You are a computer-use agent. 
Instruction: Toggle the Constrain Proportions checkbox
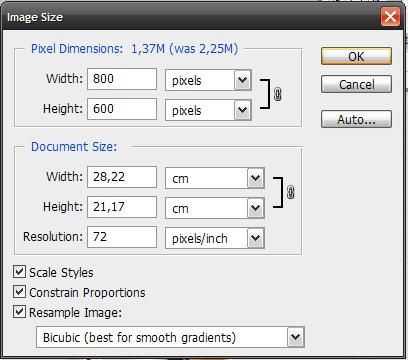pyautogui.click(x=19, y=292)
